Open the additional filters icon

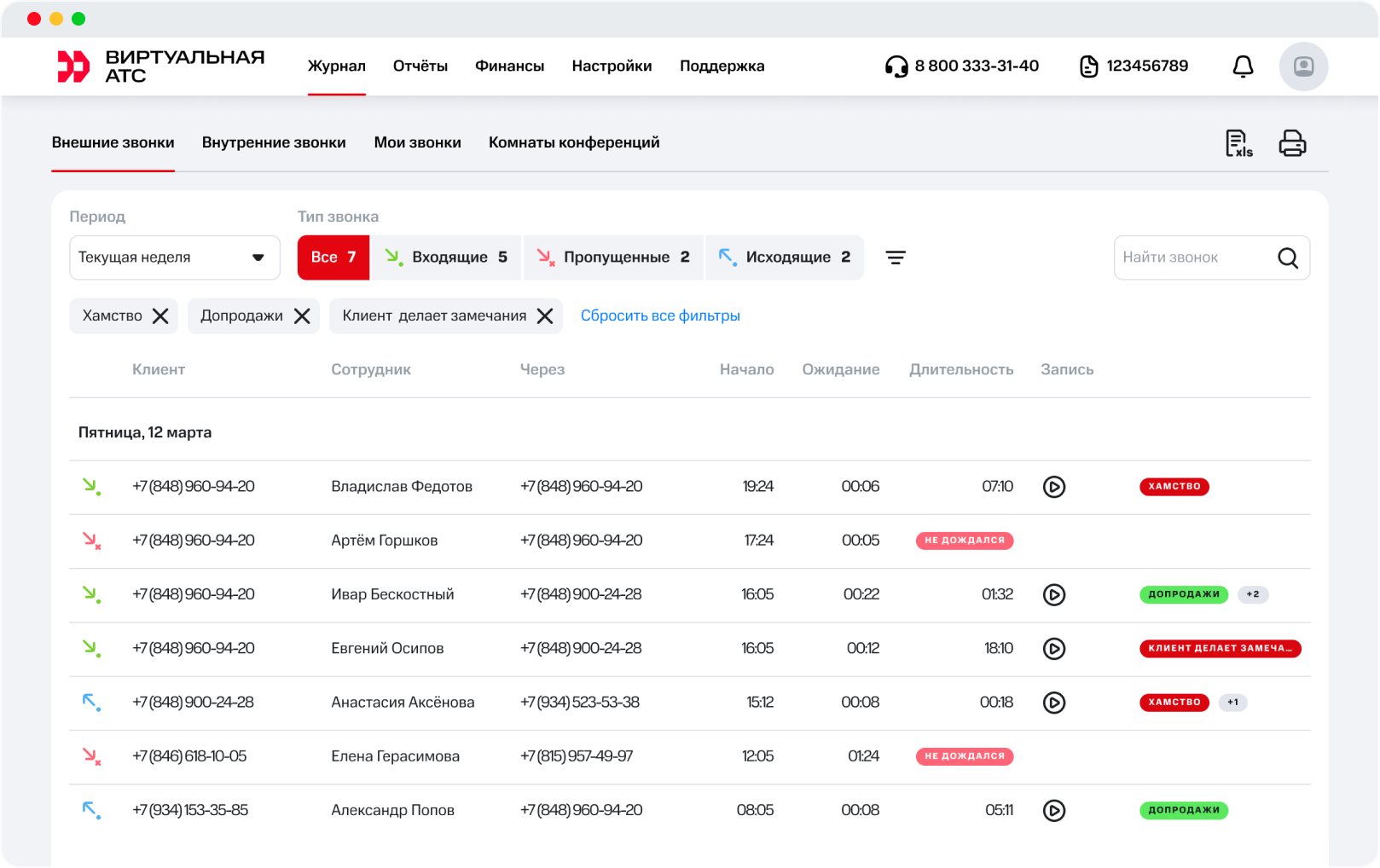pyautogui.click(x=896, y=258)
